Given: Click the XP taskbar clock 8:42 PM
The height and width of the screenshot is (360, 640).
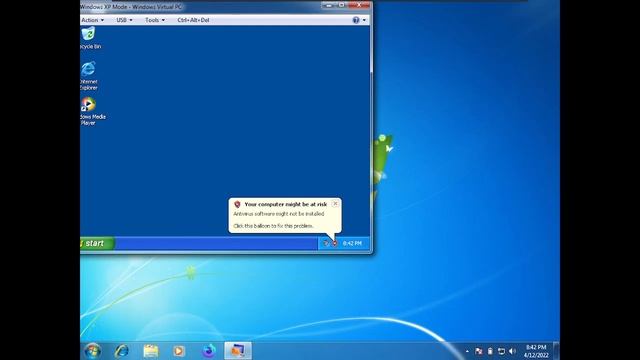Looking at the screenshot, I should pyautogui.click(x=352, y=243).
